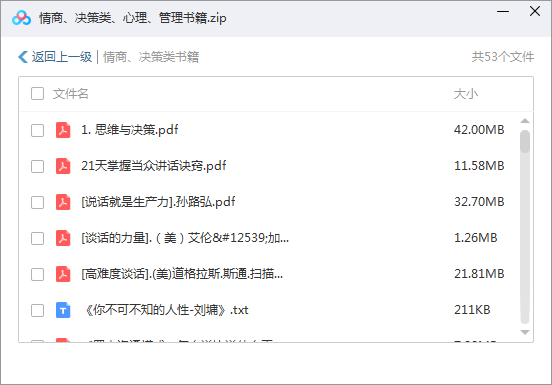The image size is (552, 385).
Task: Click the Baidu Netdisk cloud logo icon
Action: pyautogui.click(x=21, y=18)
